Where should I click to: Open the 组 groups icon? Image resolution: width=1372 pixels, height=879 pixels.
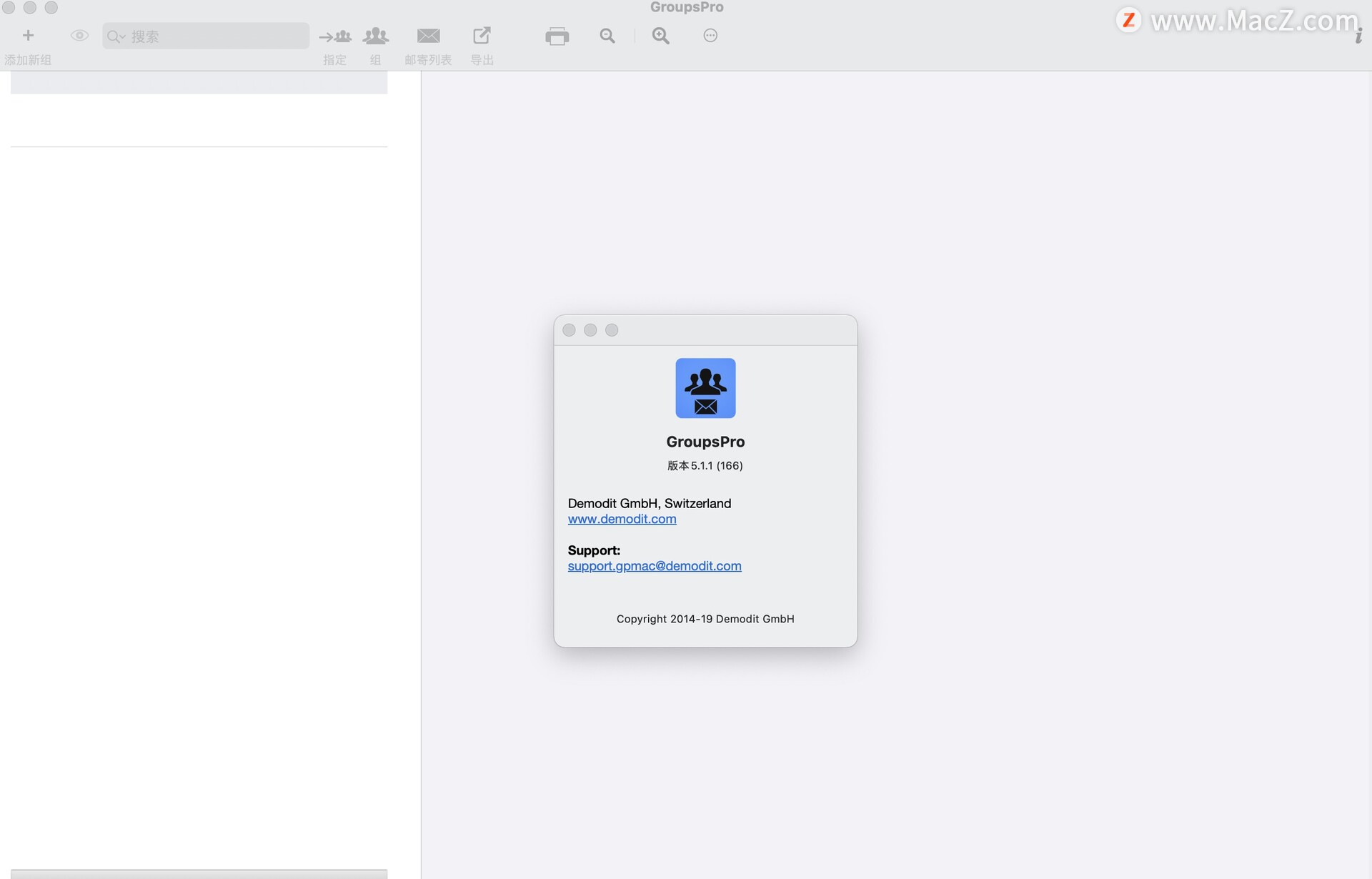click(x=376, y=36)
